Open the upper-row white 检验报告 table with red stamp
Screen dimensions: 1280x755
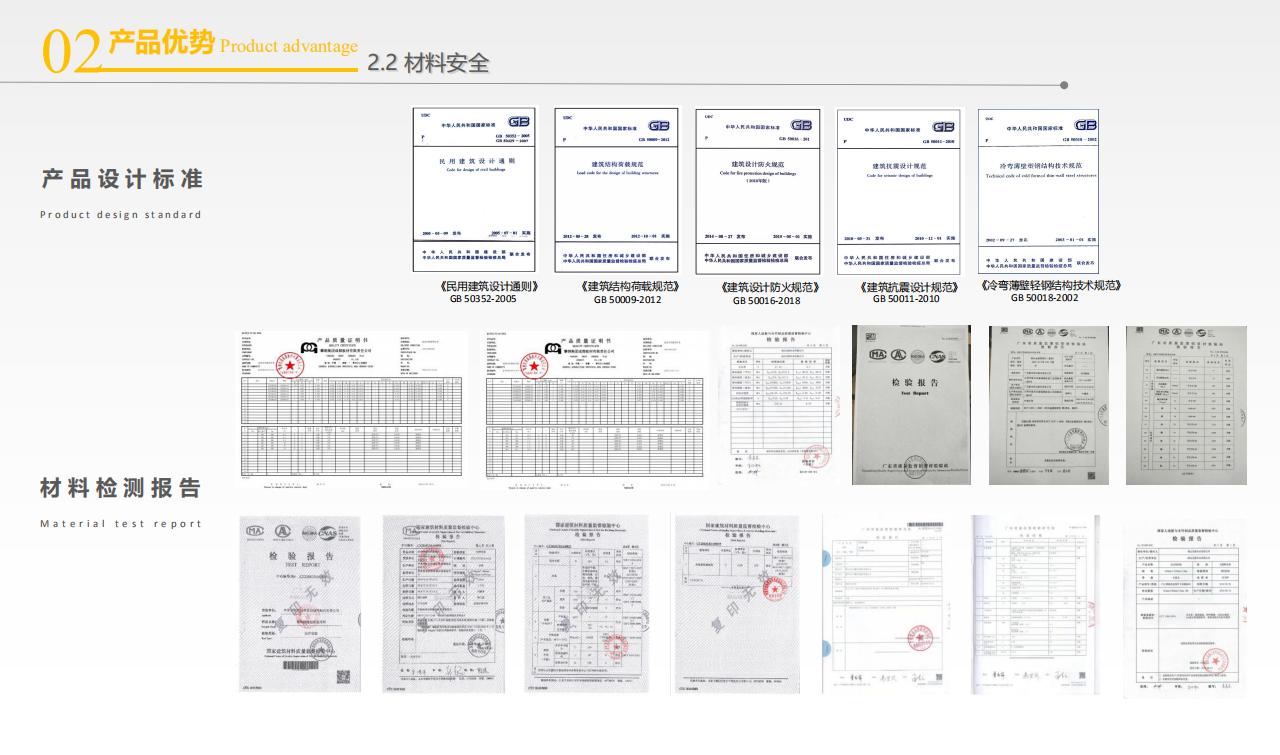[x=780, y=405]
